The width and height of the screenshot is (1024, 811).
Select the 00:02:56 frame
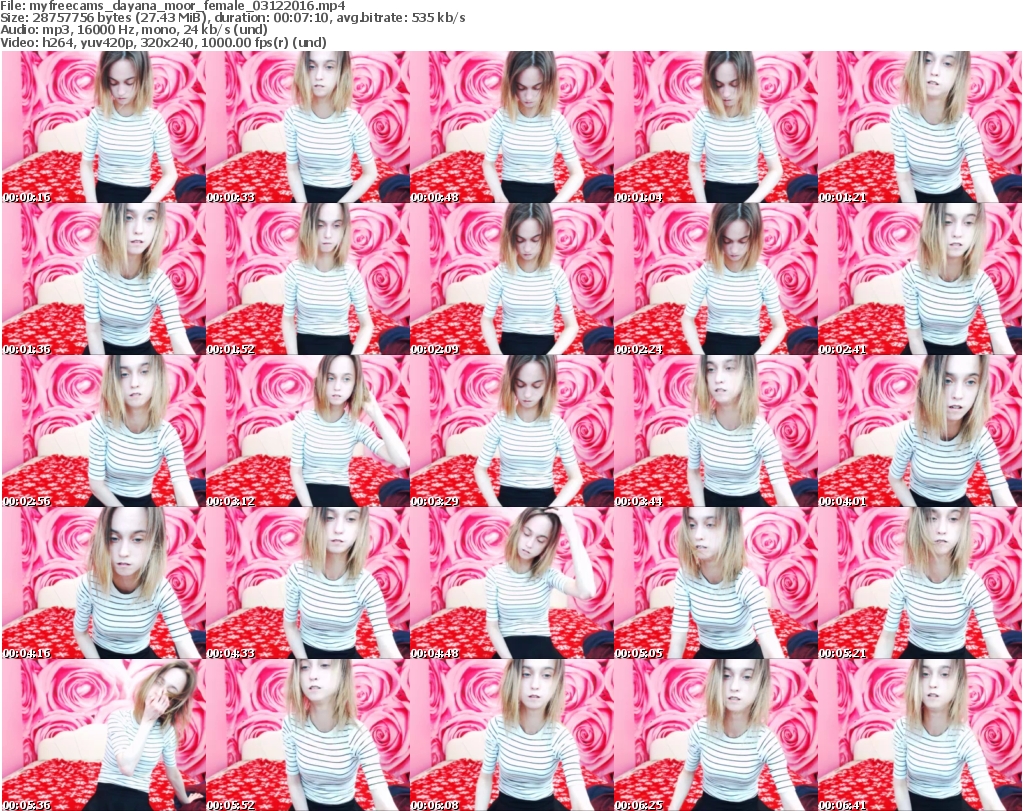coord(104,432)
